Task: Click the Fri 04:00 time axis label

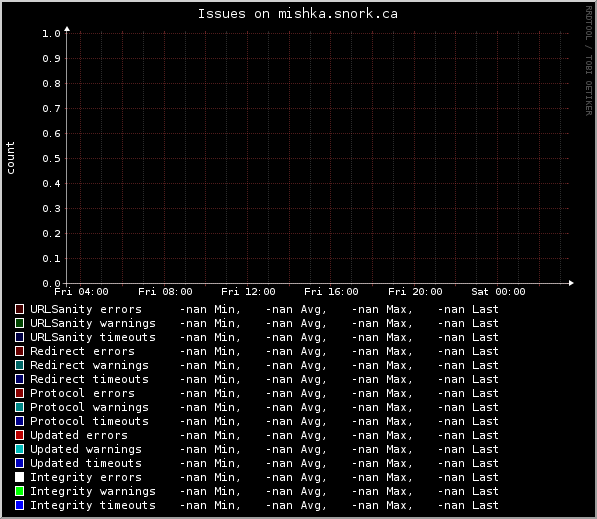Action: pos(81,292)
